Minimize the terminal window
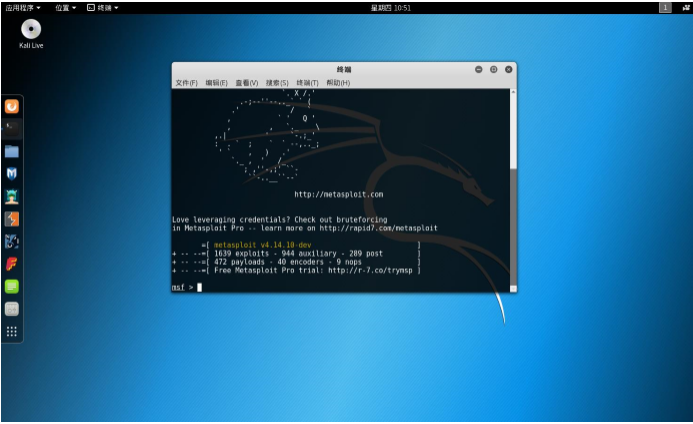This screenshot has width=693, height=424. pos(479,69)
